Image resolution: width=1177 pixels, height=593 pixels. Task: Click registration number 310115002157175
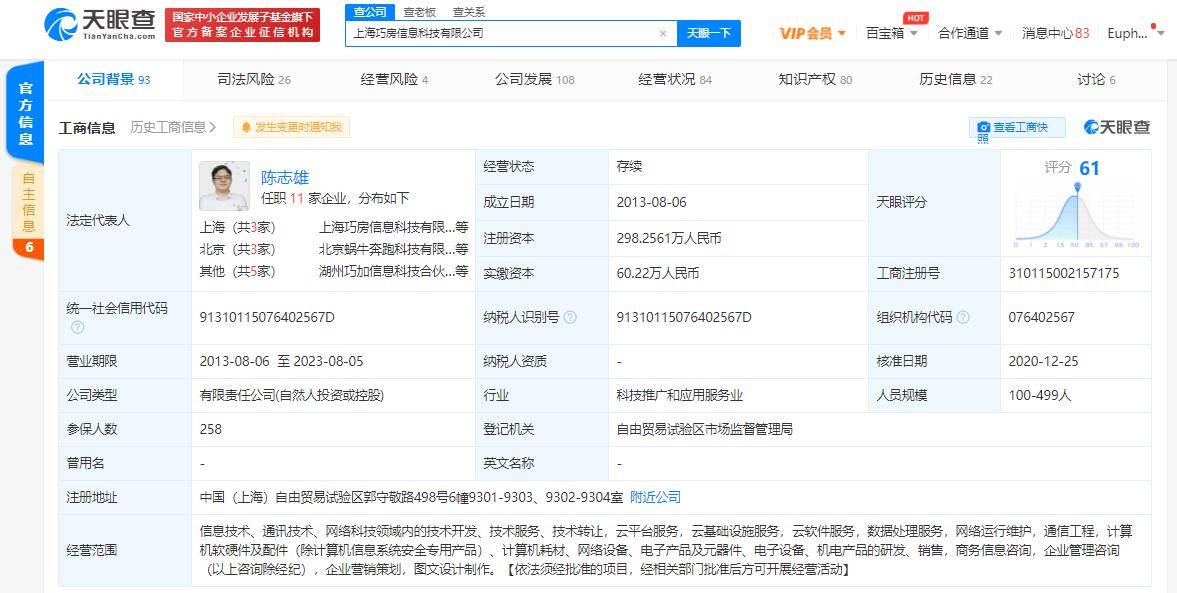coord(1064,274)
